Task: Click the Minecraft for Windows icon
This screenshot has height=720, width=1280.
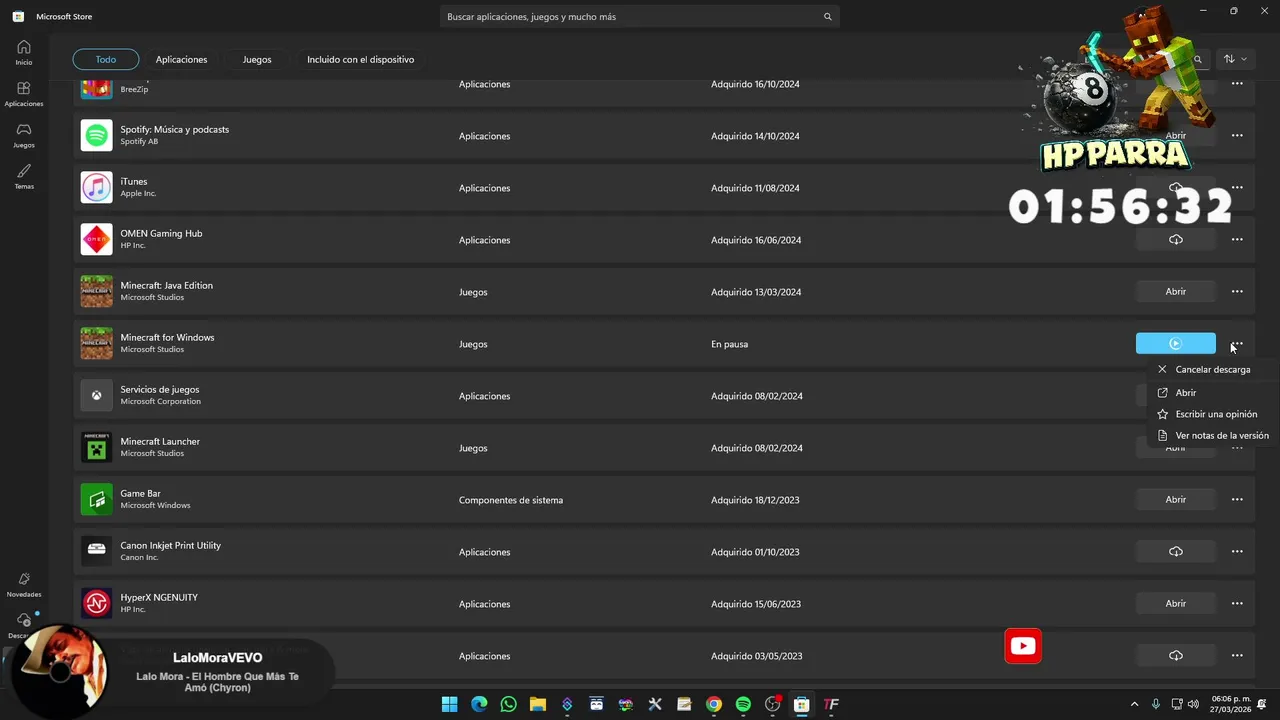Action: 97,344
